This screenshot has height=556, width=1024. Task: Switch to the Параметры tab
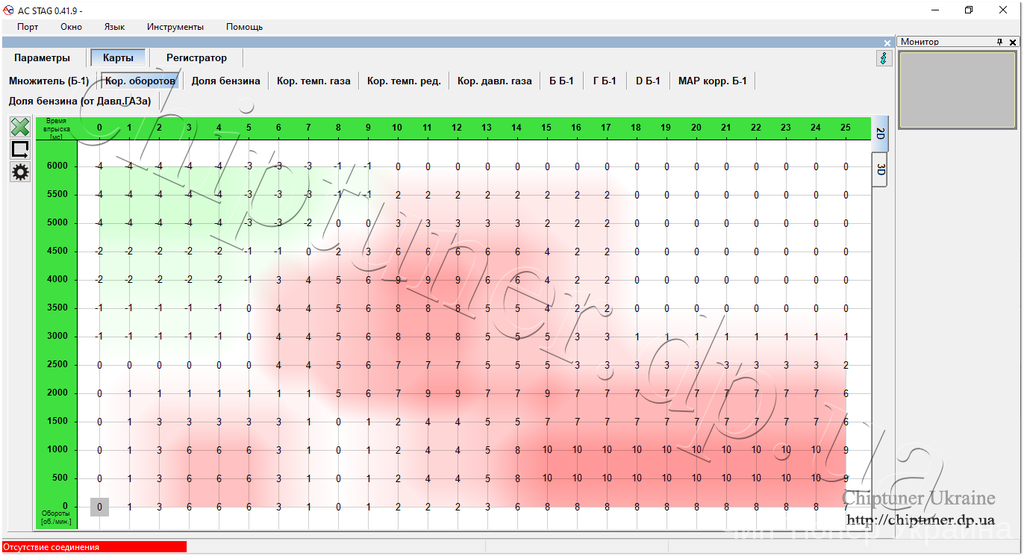42,58
